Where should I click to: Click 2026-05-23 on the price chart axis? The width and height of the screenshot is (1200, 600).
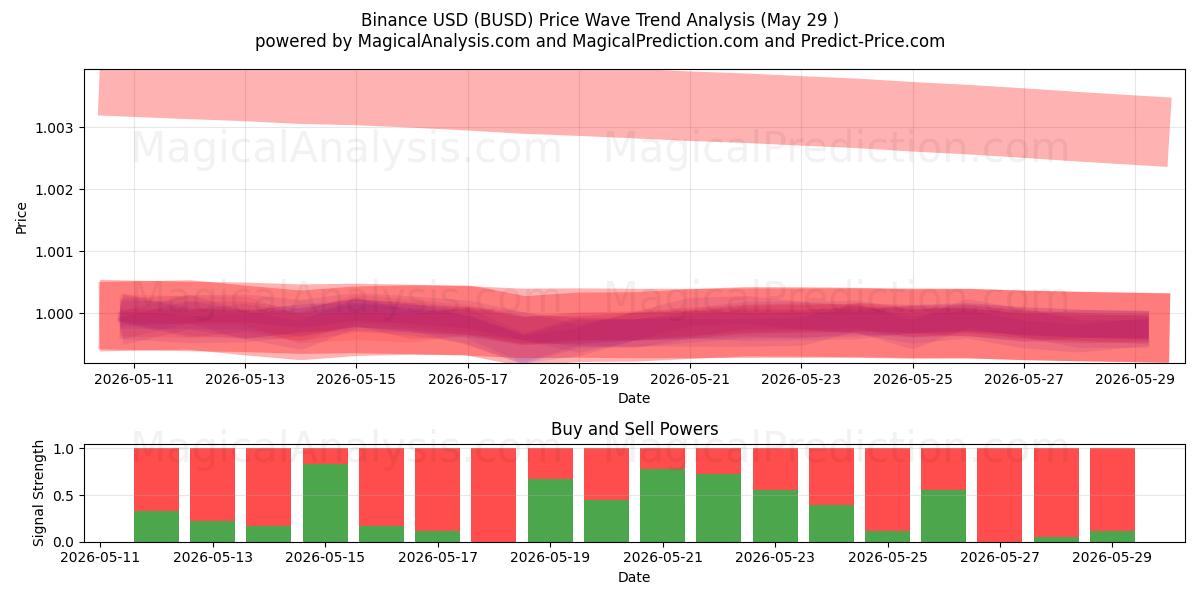801,379
